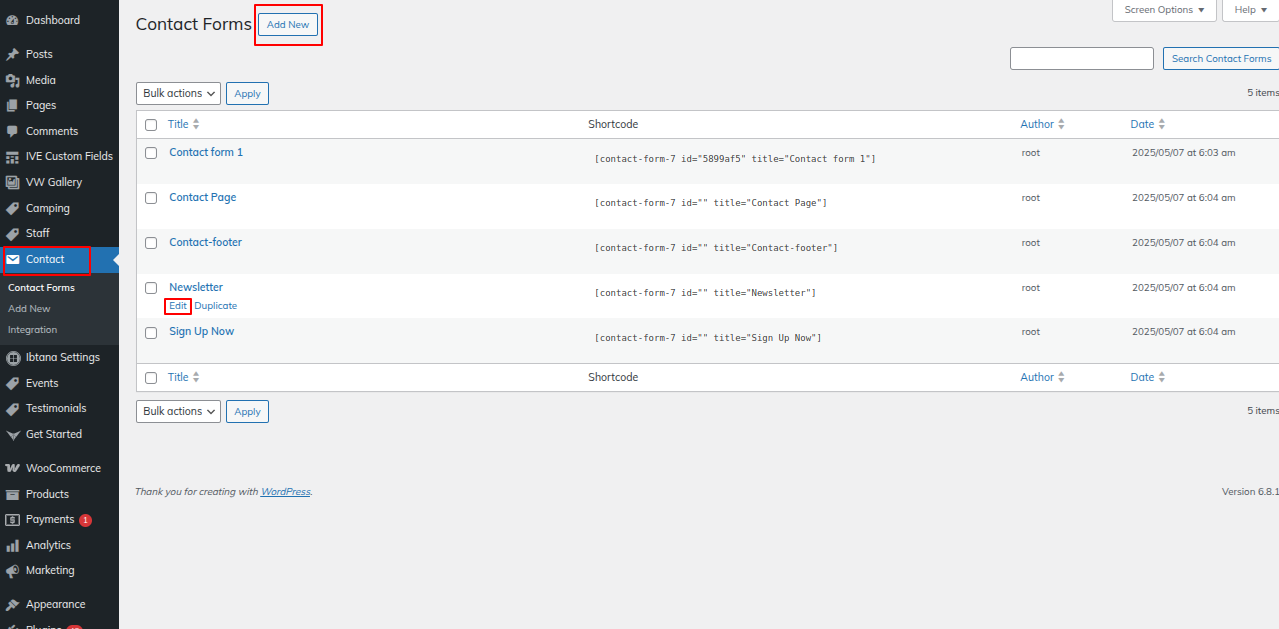Click the Marketing megaphone icon

click(x=12, y=571)
